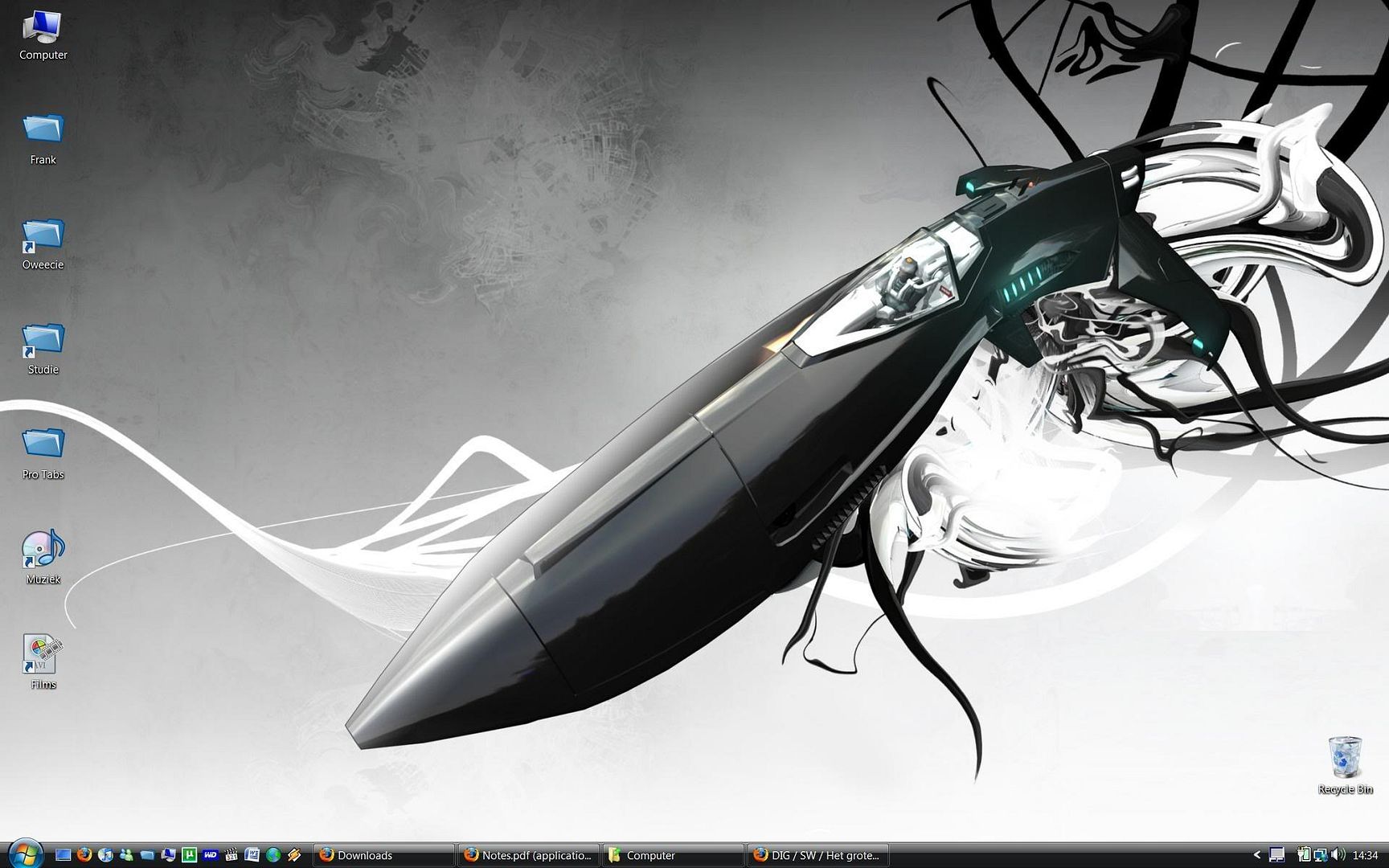Launch iTunes from Quick Launch
Screen dimensions: 1389x868
[105, 855]
